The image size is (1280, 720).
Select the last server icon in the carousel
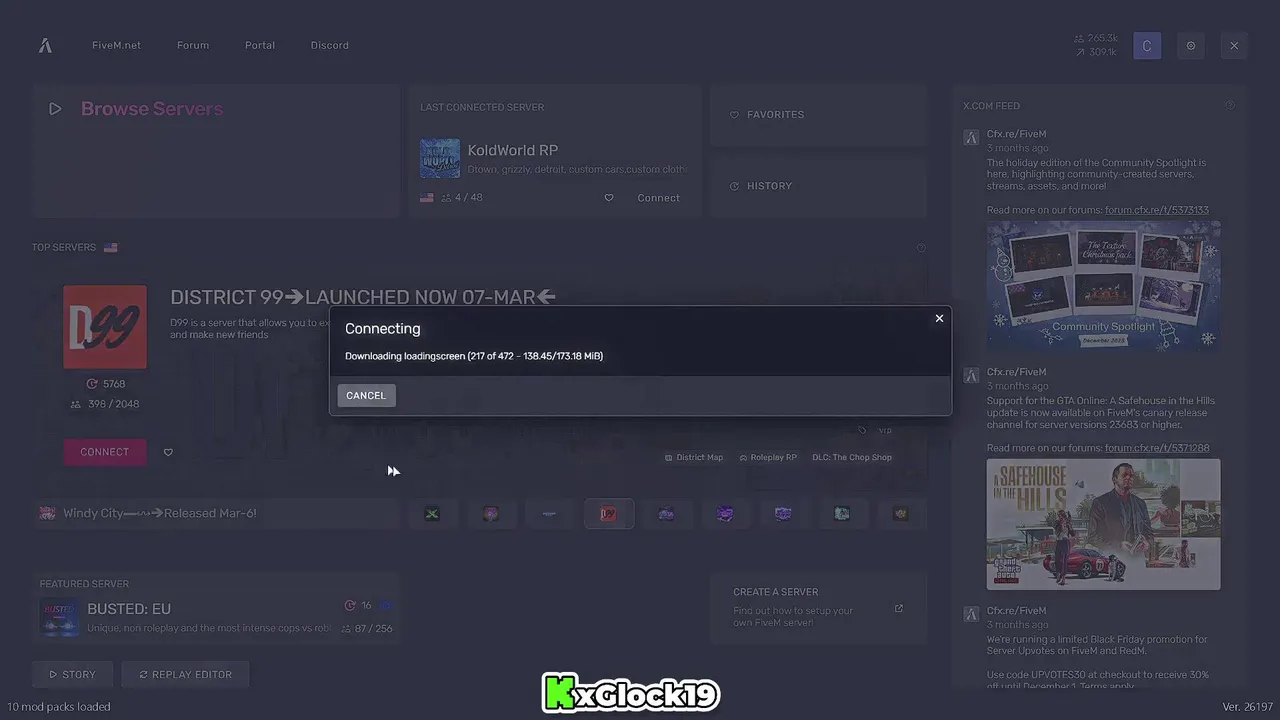coord(901,514)
